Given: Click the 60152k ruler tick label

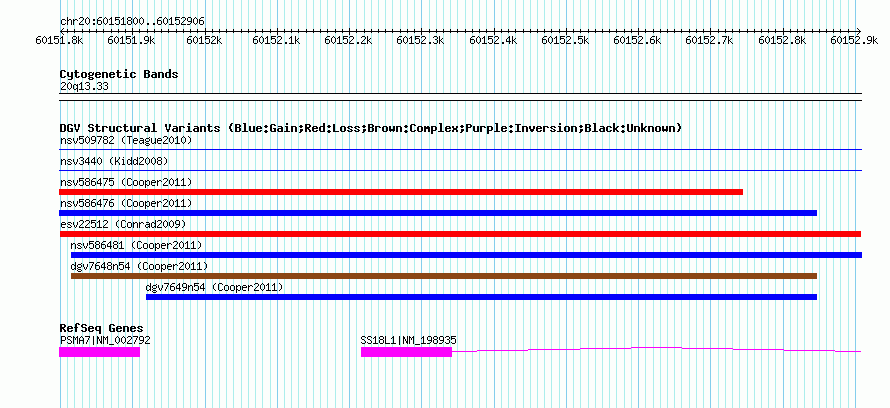Looking at the screenshot, I should pos(204,40).
